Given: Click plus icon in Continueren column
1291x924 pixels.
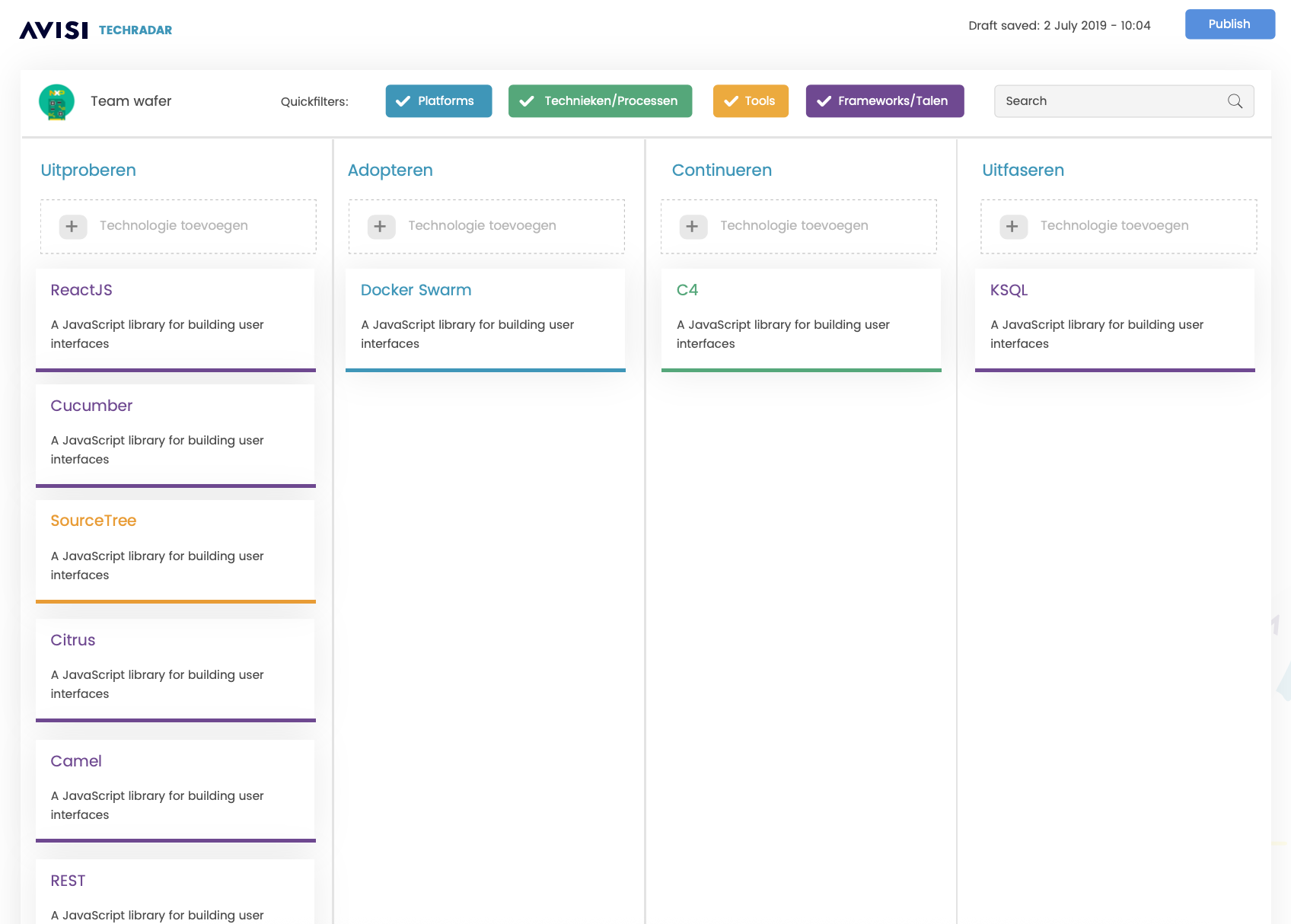Looking at the screenshot, I should click(693, 226).
